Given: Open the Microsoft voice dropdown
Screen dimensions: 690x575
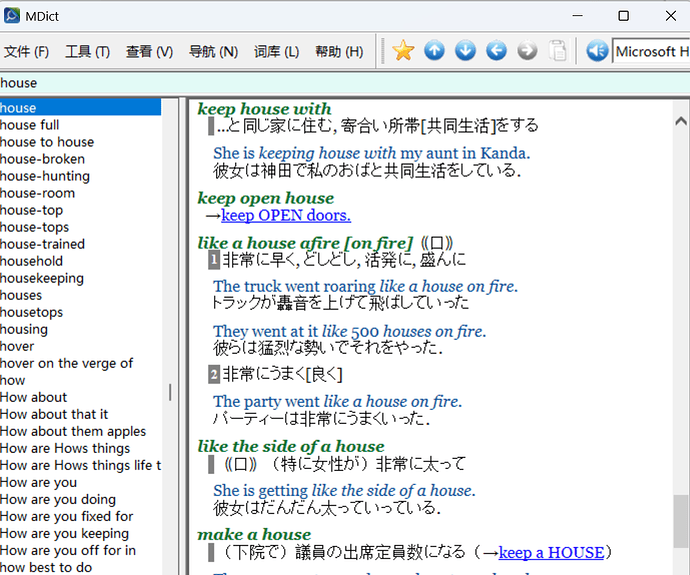Looking at the screenshot, I should tap(651, 51).
